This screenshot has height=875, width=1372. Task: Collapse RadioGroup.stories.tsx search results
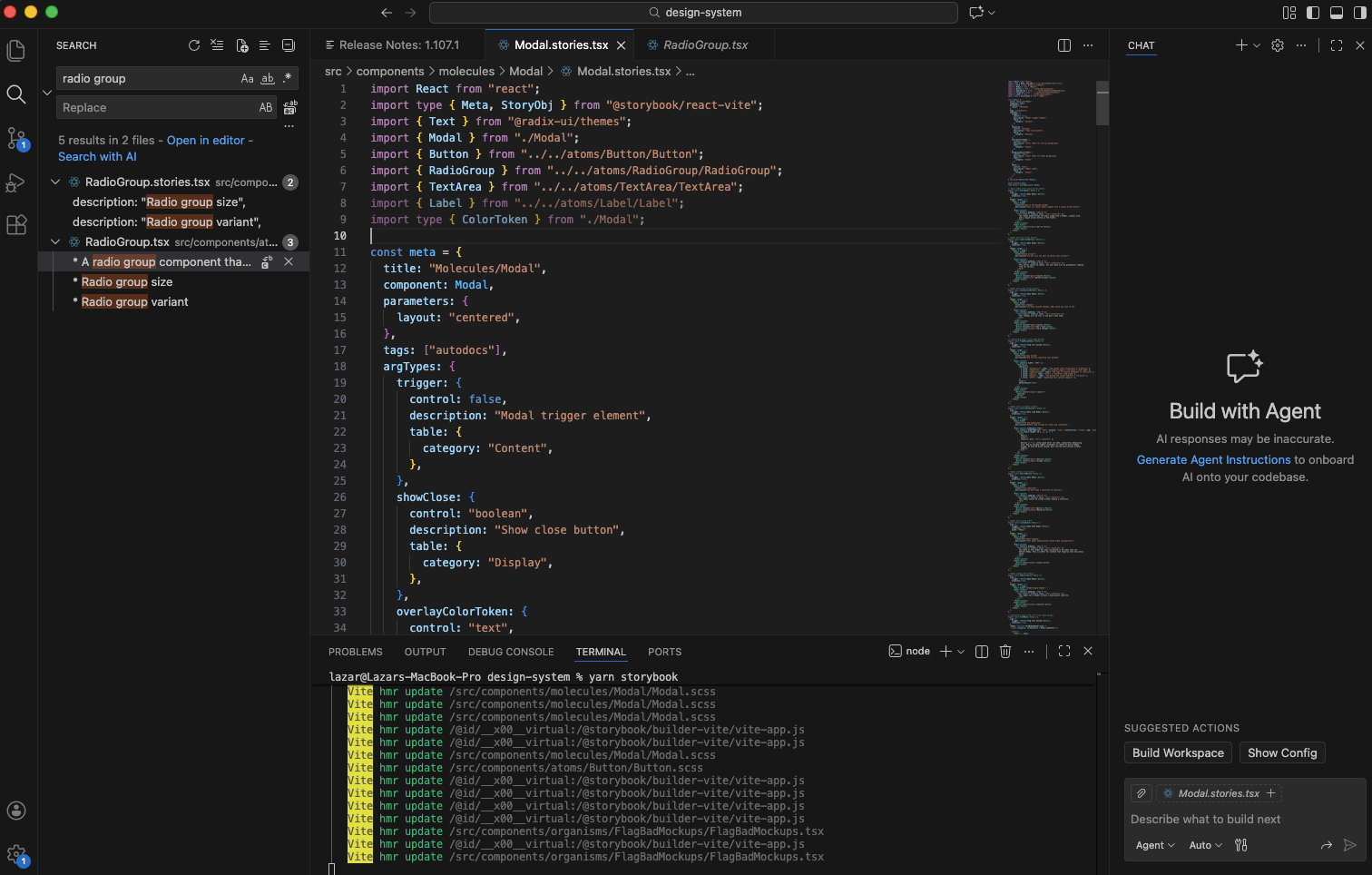click(55, 182)
